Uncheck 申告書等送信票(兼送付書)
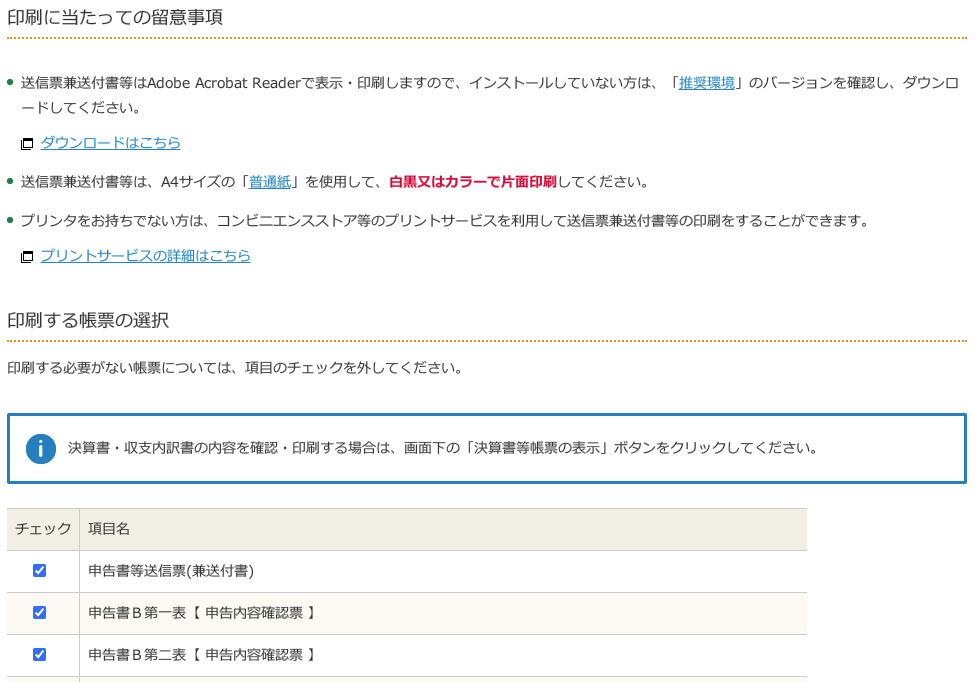Screen dimensions: 975x682 [x=39, y=570]
